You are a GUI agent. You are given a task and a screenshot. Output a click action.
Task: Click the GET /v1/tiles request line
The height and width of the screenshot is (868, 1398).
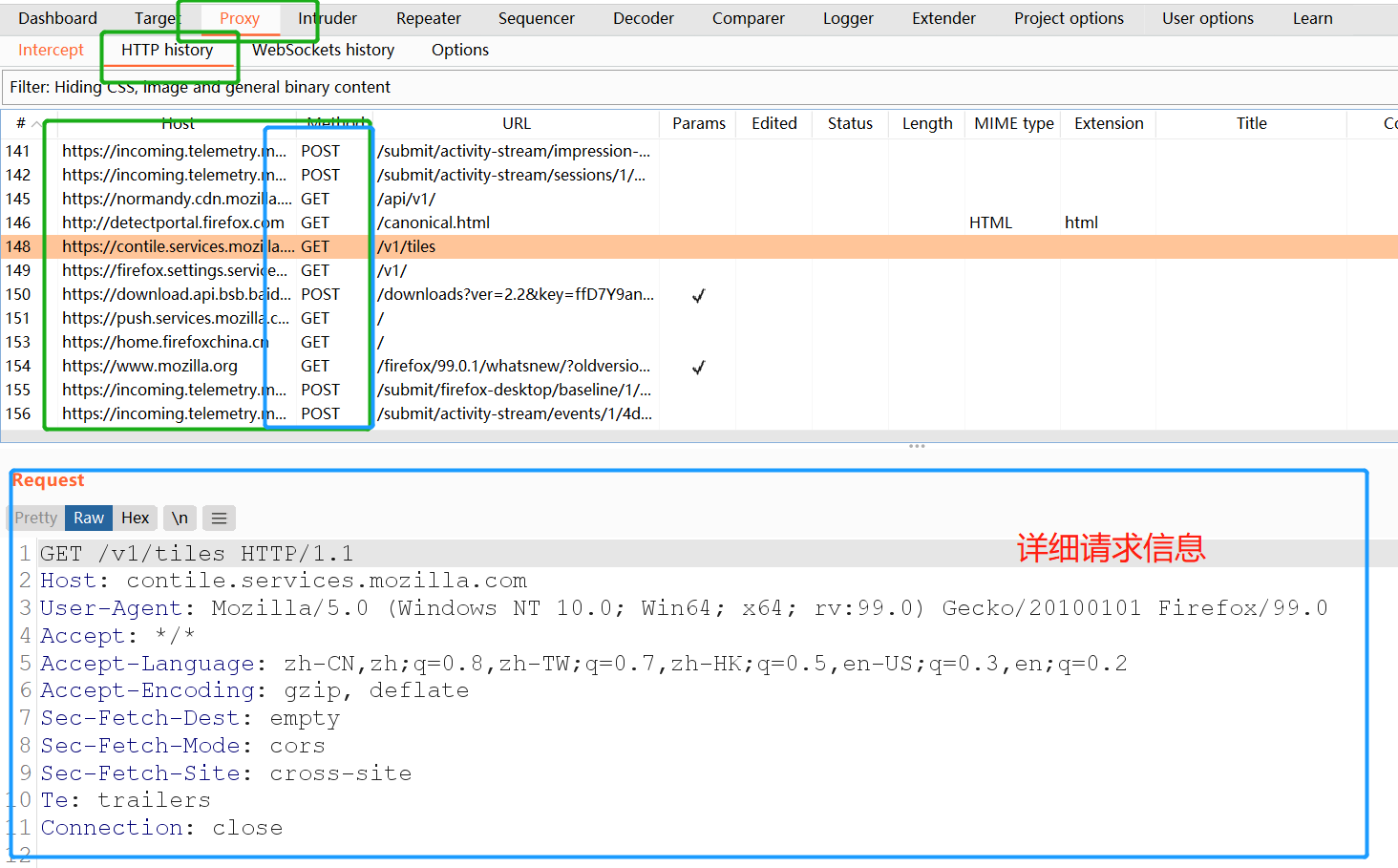197,554
